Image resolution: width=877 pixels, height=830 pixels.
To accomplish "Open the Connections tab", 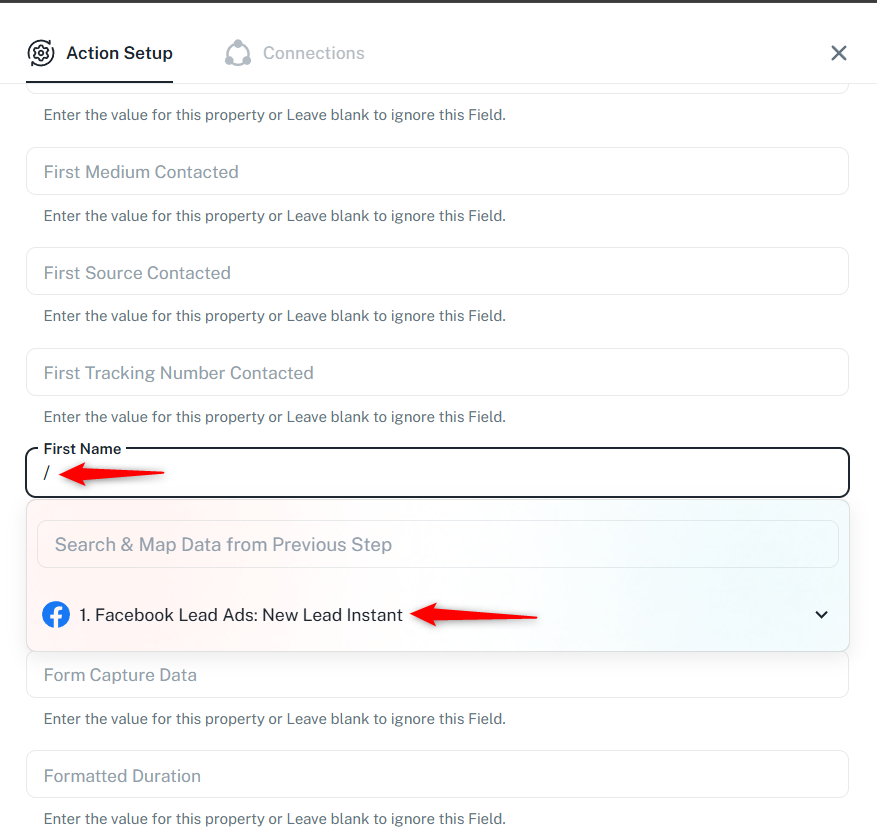I will click(313, 53).
